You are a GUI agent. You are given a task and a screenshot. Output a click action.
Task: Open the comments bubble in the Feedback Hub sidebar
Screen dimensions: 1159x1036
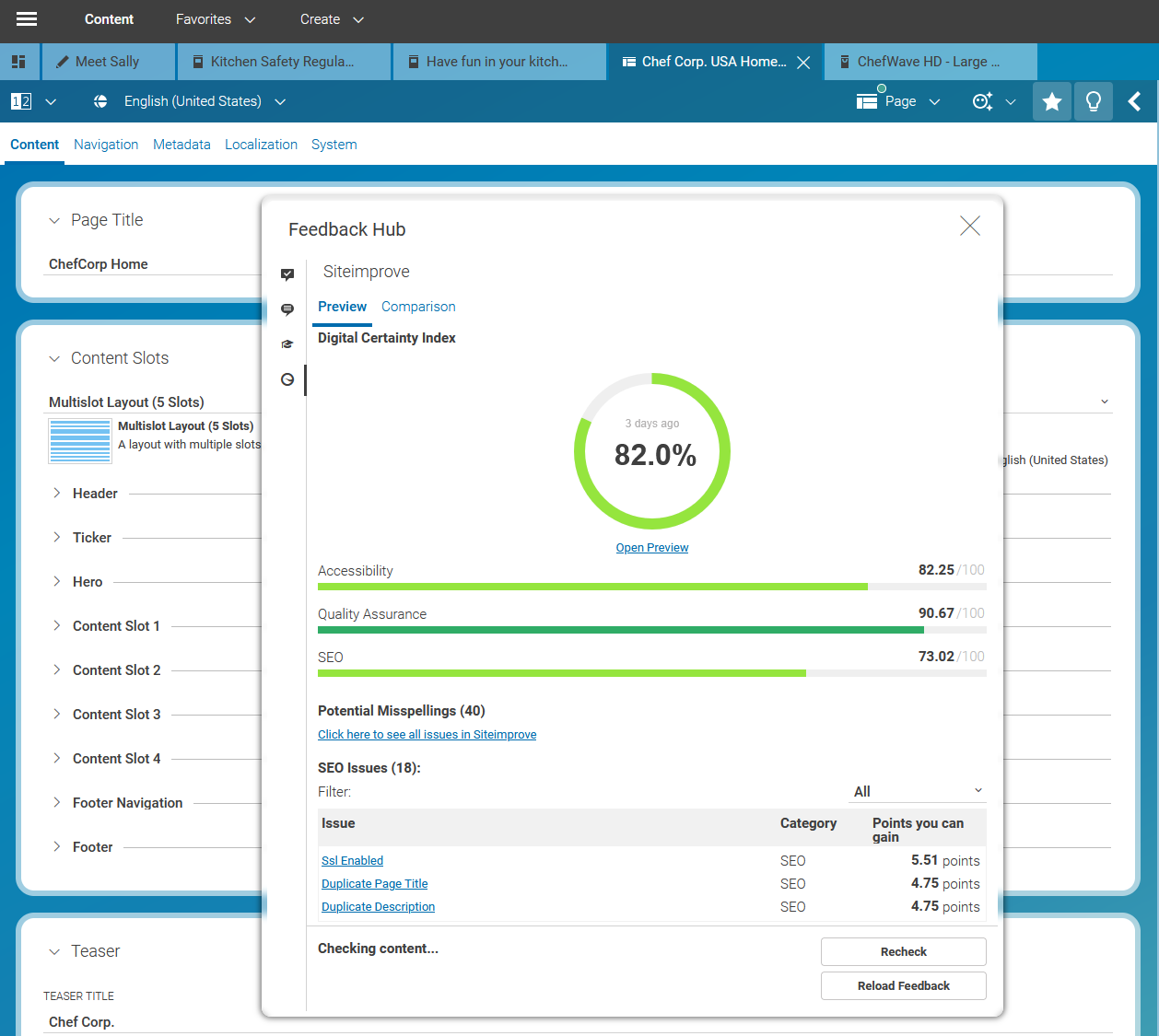tap(287, 309)
